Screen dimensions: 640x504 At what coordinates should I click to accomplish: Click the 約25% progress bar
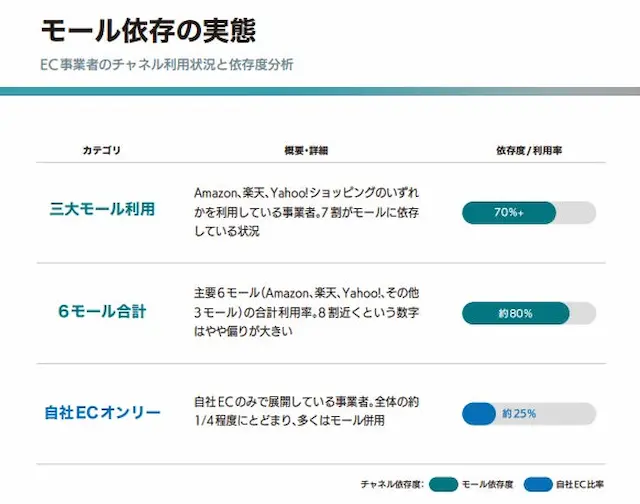[x=528, y=413]
